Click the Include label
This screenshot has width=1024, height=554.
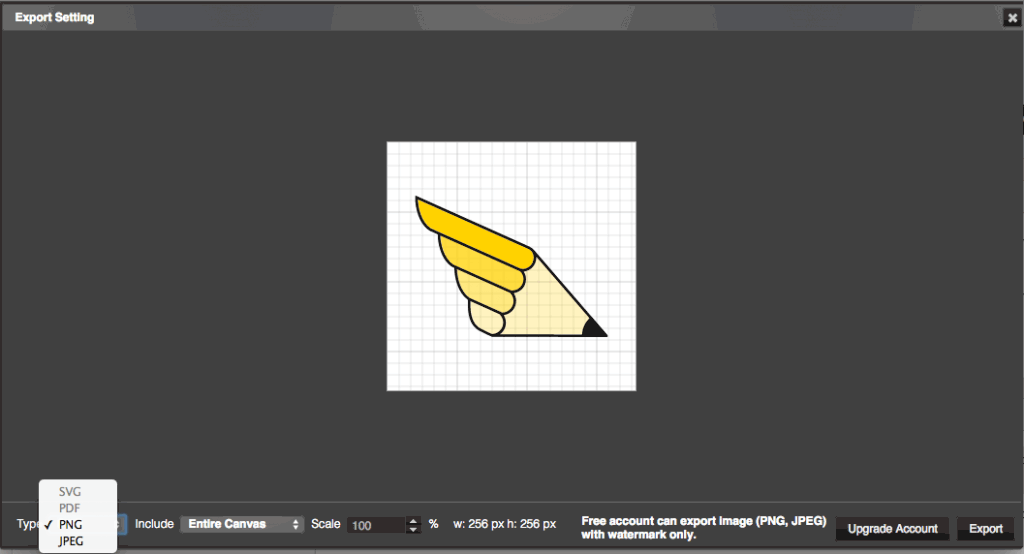pos(154,524)
